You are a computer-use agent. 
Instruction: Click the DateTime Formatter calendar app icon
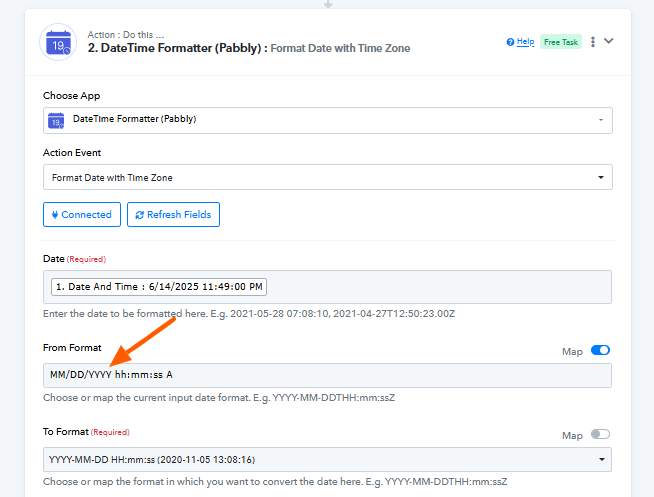(58, 43)
